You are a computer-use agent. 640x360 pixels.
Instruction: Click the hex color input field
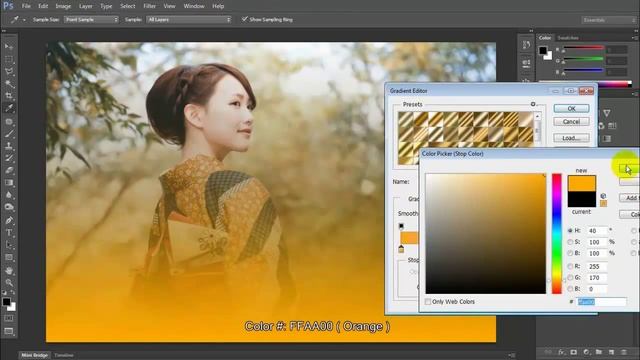602,302
